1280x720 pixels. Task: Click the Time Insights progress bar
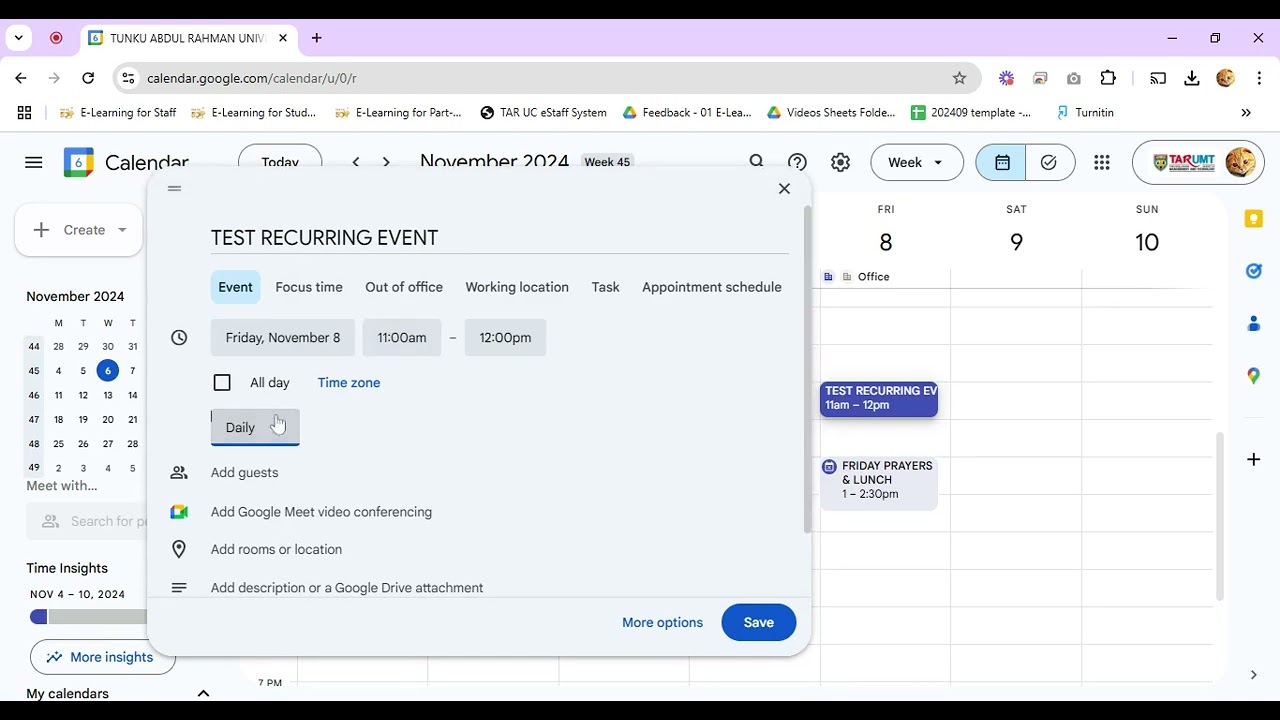[91, 617]
